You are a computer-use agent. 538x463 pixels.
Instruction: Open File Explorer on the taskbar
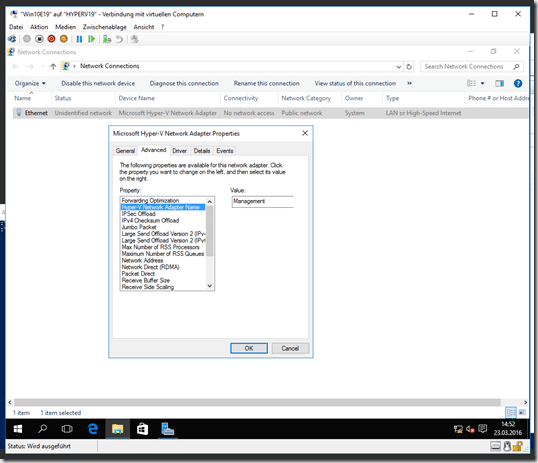point(117,429)
